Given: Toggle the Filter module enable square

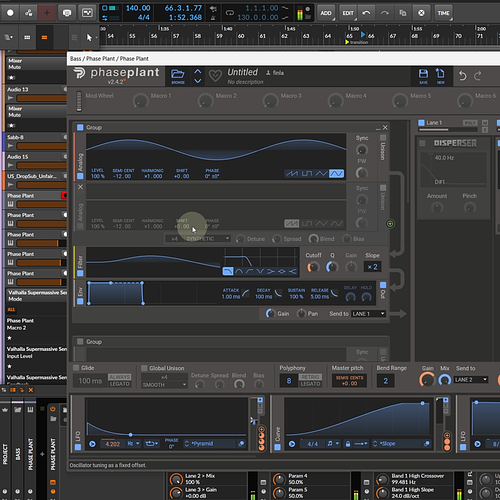Looking at the screenshot, I should tap(80, 273).
